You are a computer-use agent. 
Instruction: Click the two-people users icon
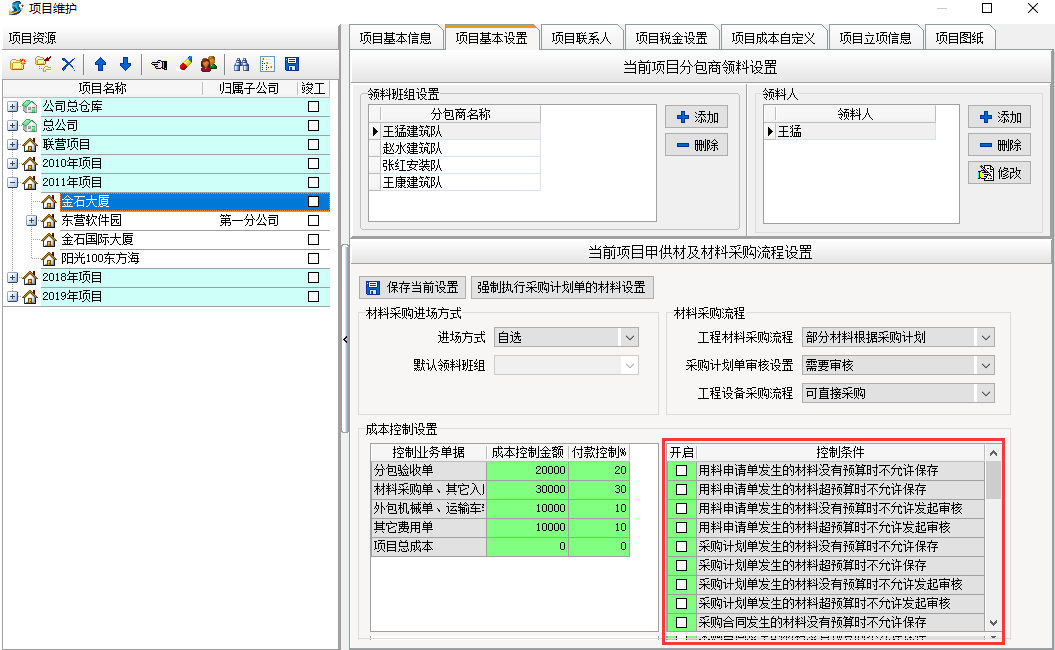(209, 64)
